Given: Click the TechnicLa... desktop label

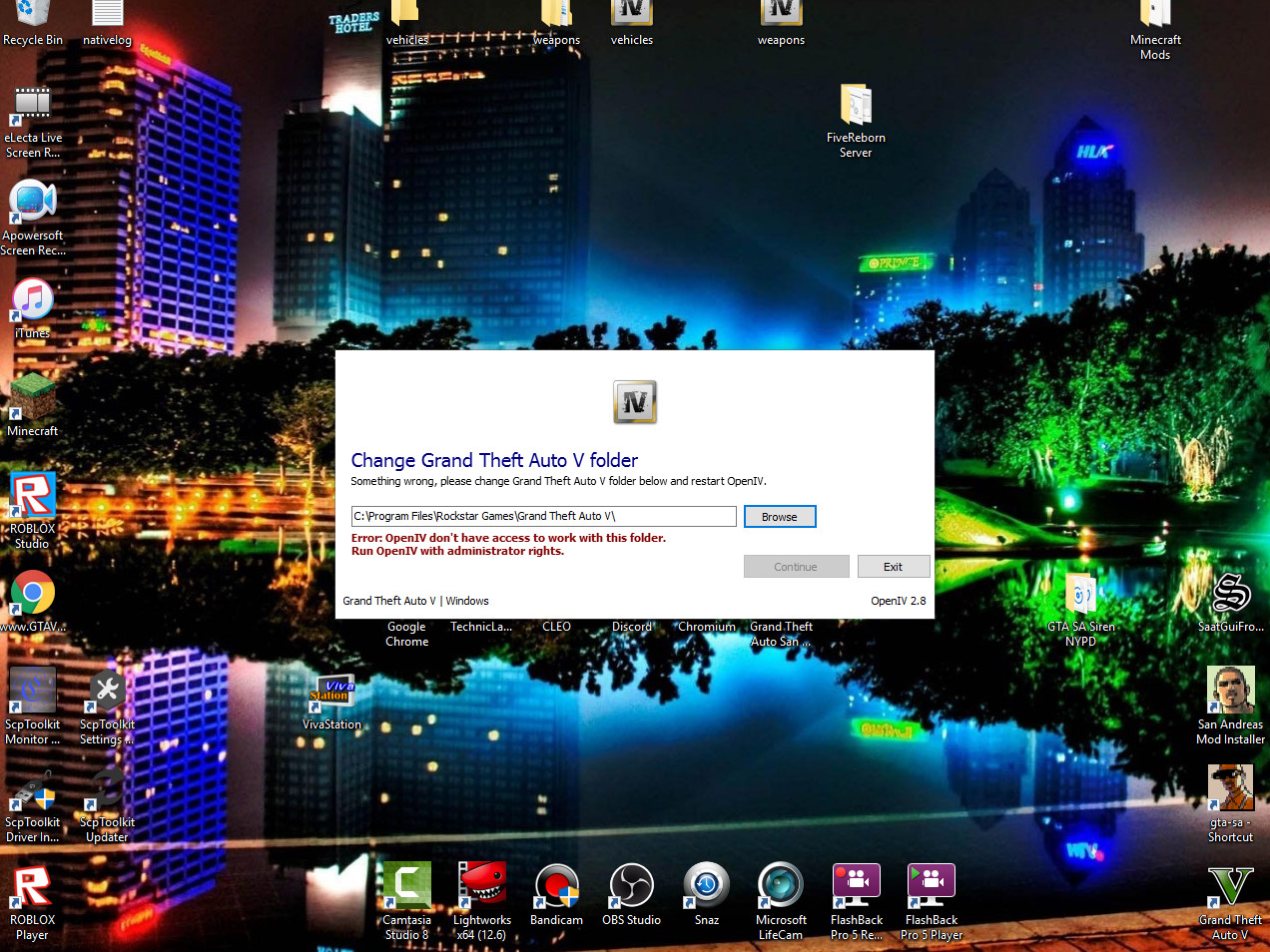Looking at the screenshot, I should click(x=481, y=627).
